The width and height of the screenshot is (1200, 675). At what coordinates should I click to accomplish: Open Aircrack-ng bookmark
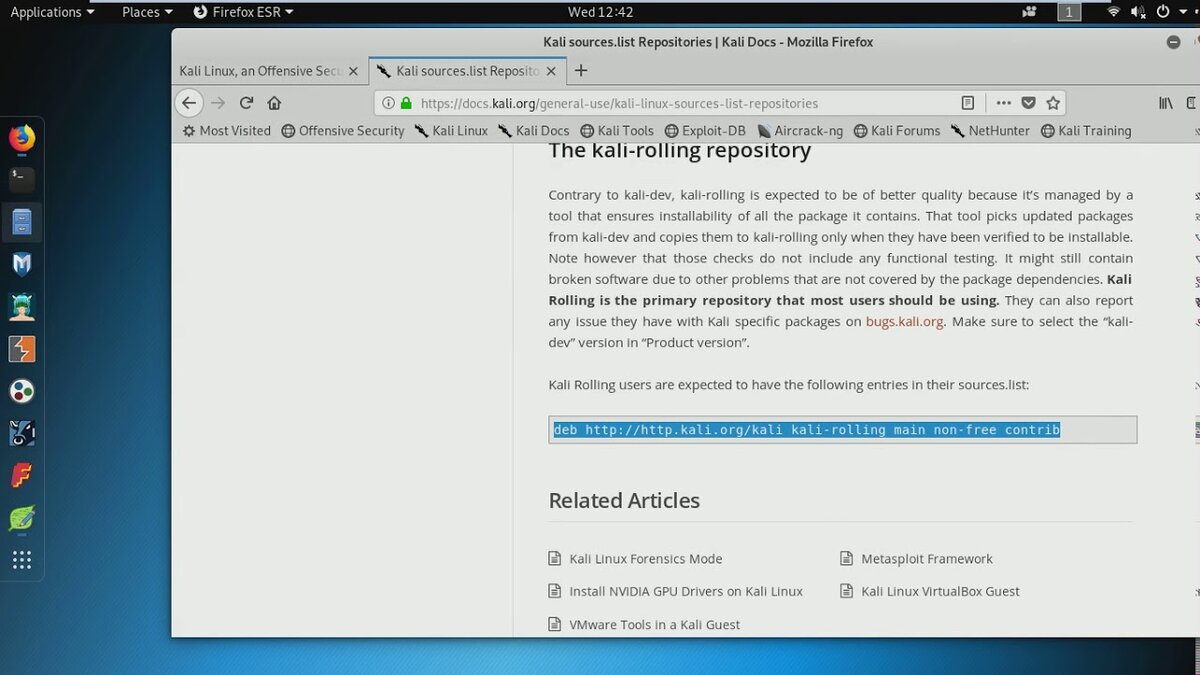click(x=800, y=130)
